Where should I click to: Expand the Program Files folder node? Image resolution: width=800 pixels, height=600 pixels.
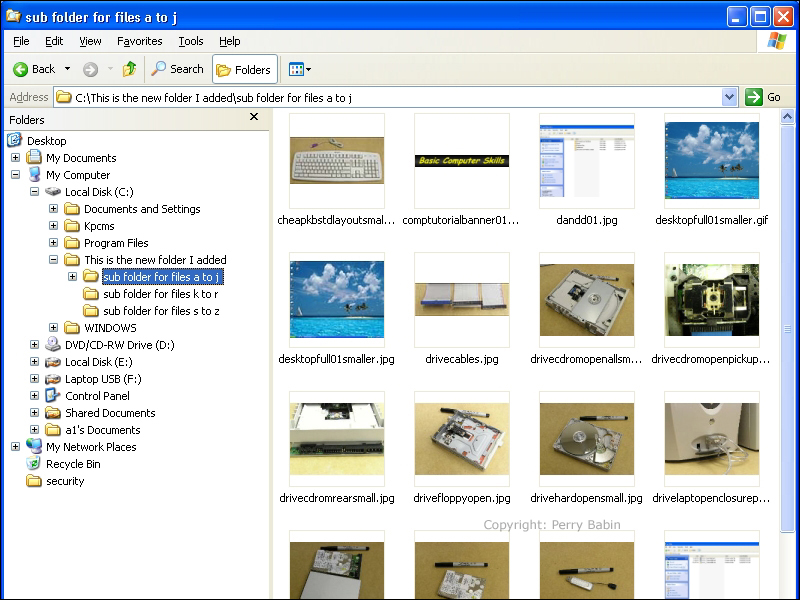[x=53, y=242]
